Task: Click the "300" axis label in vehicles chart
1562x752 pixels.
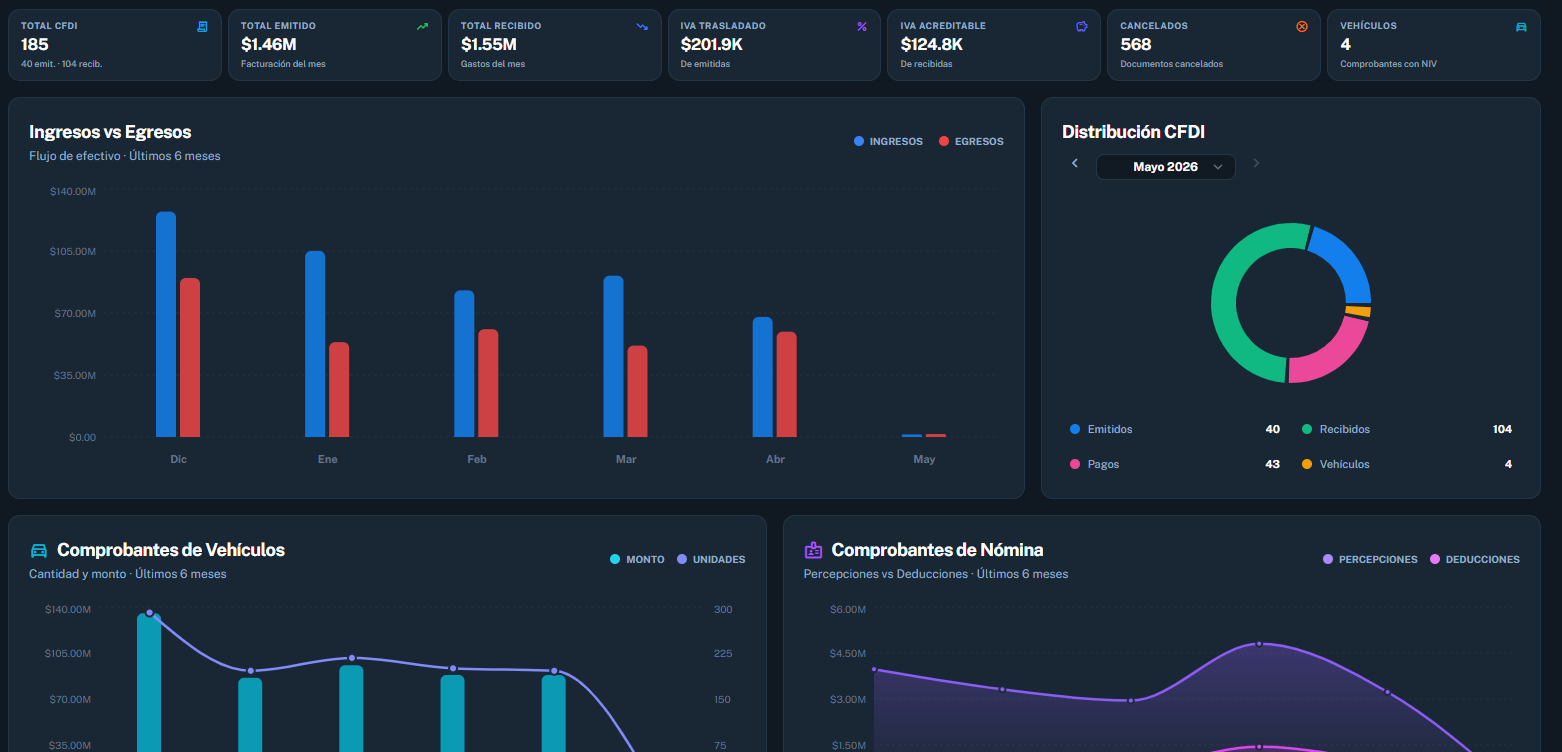Action: coord(723,610)
